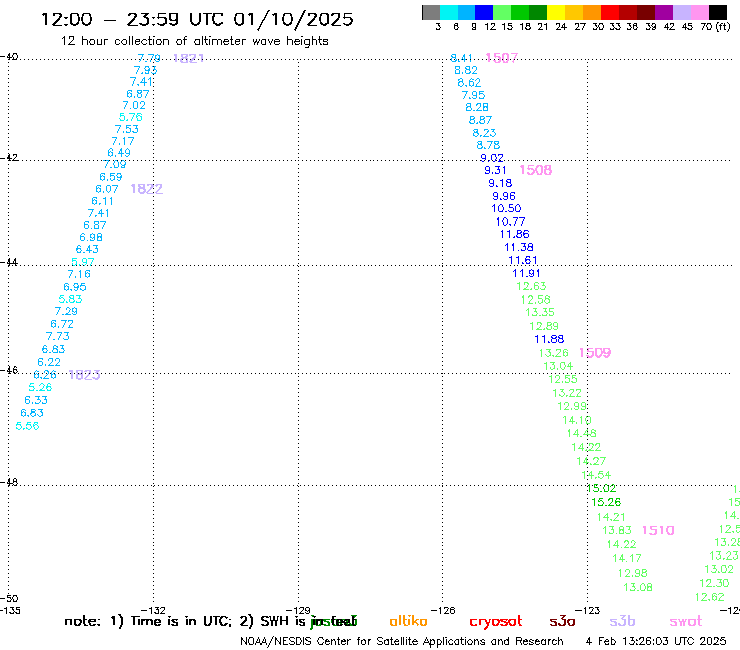Click the wave height value '5.97'
Screen dimensions: 740x650
click(x=83, y=262)
